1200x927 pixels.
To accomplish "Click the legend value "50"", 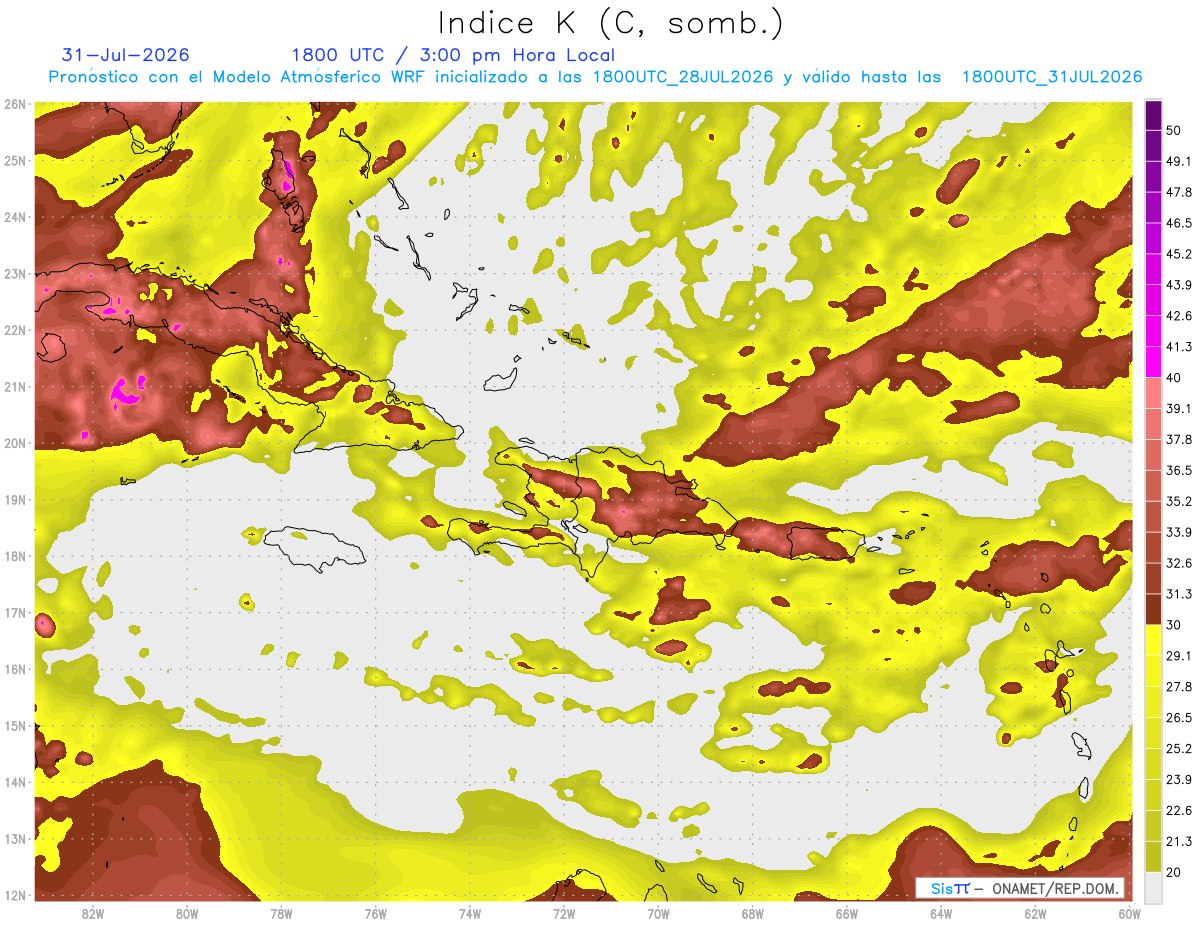I will click(x=1174, y=131).
